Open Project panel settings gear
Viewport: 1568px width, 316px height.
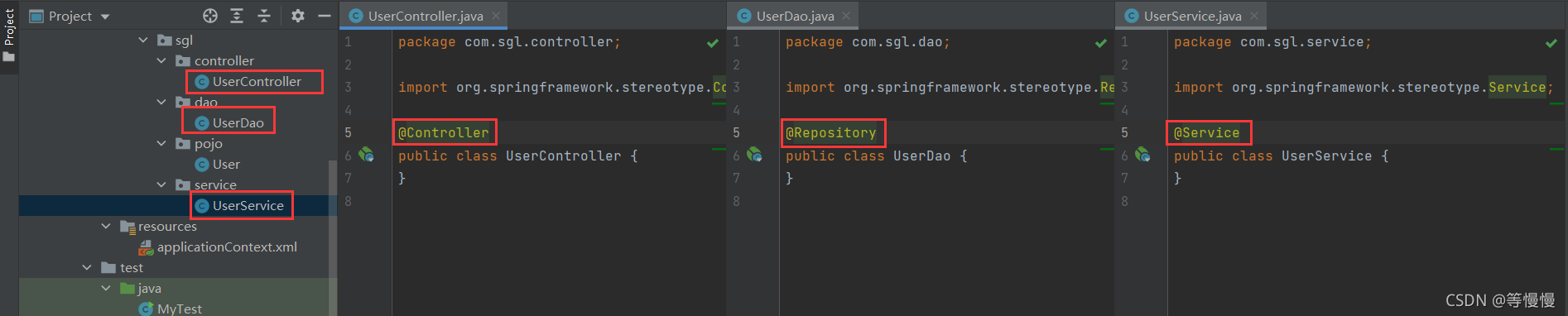(x=298, y=16)
